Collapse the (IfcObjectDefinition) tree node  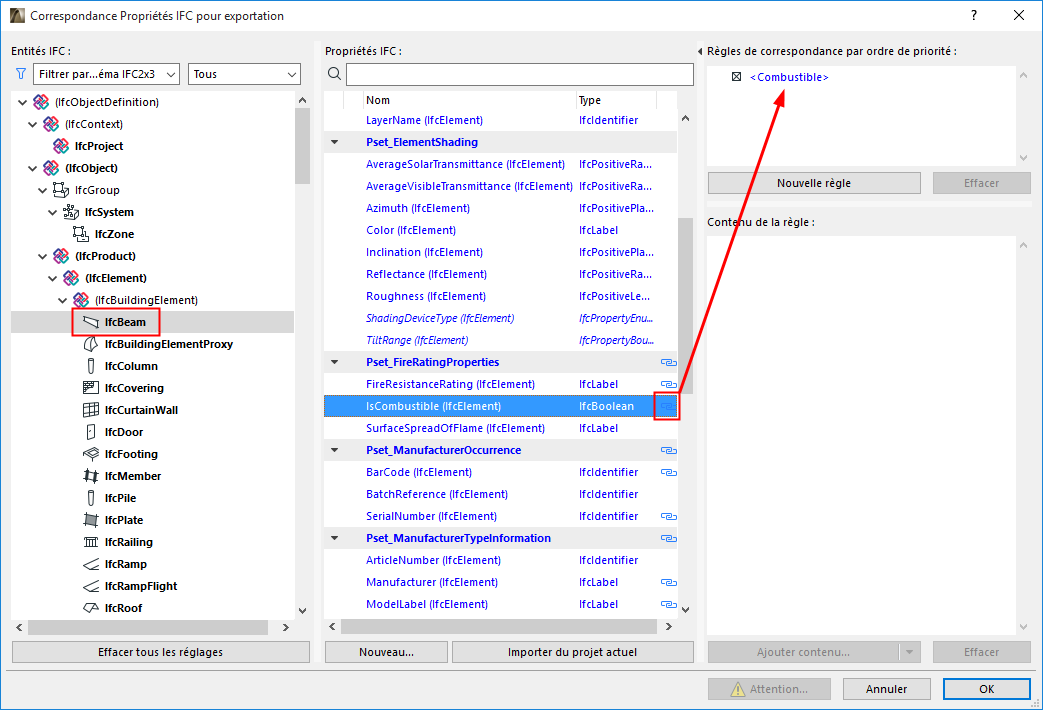tap(23, 102)
